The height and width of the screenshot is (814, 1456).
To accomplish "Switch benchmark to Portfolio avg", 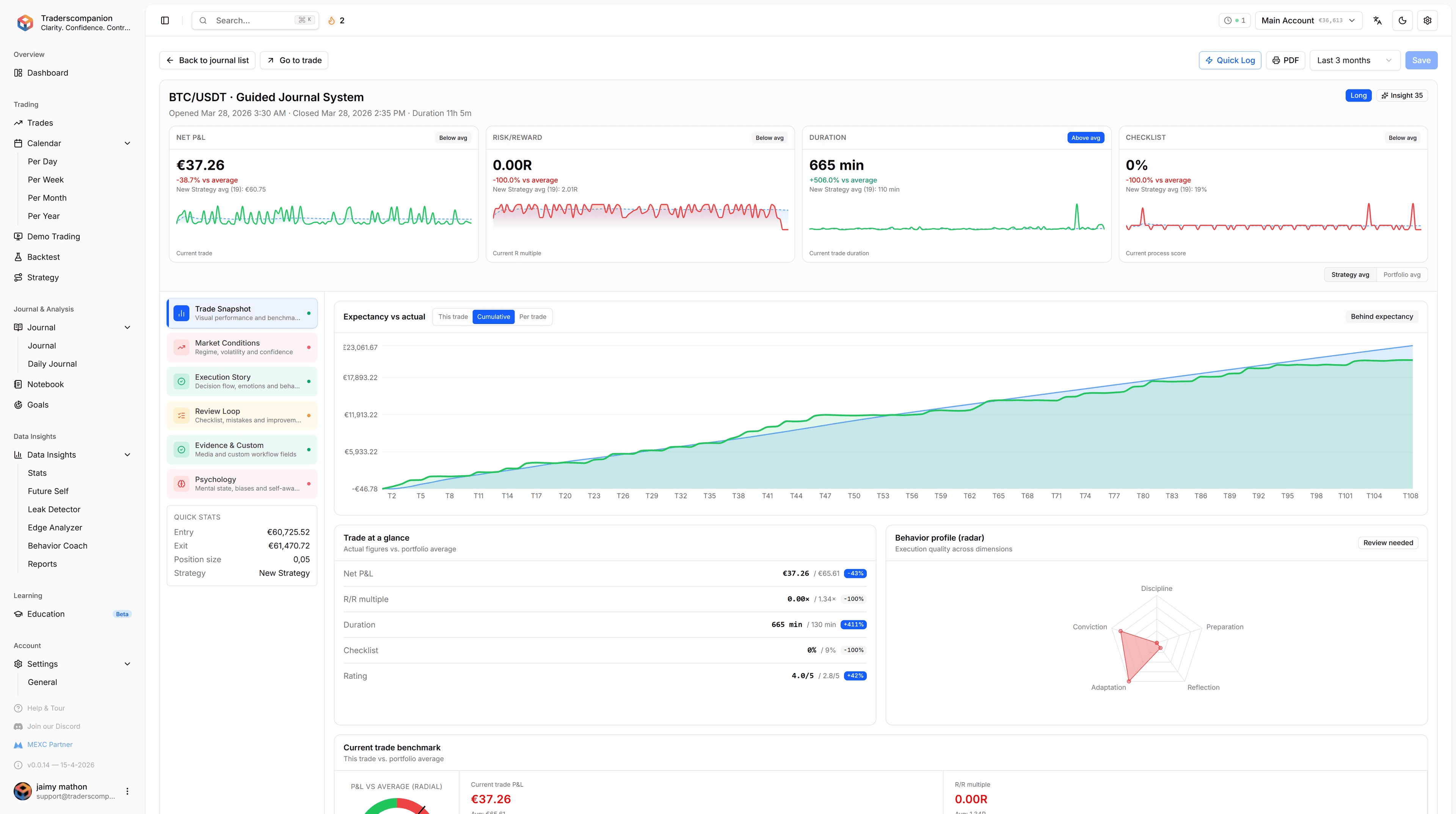I will coord(1402,274).
